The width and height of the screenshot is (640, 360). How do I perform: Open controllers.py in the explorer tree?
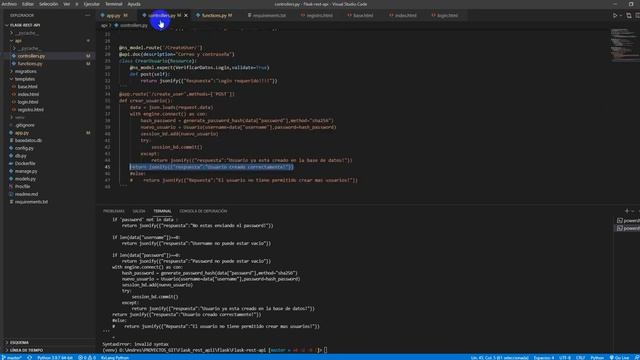point(31,56)
